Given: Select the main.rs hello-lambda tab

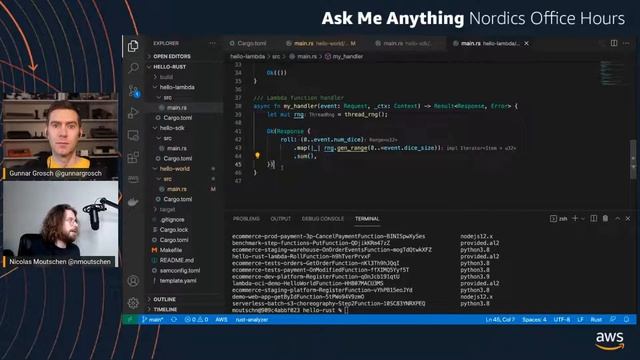Looking at the screenshot, I should 490,43.
